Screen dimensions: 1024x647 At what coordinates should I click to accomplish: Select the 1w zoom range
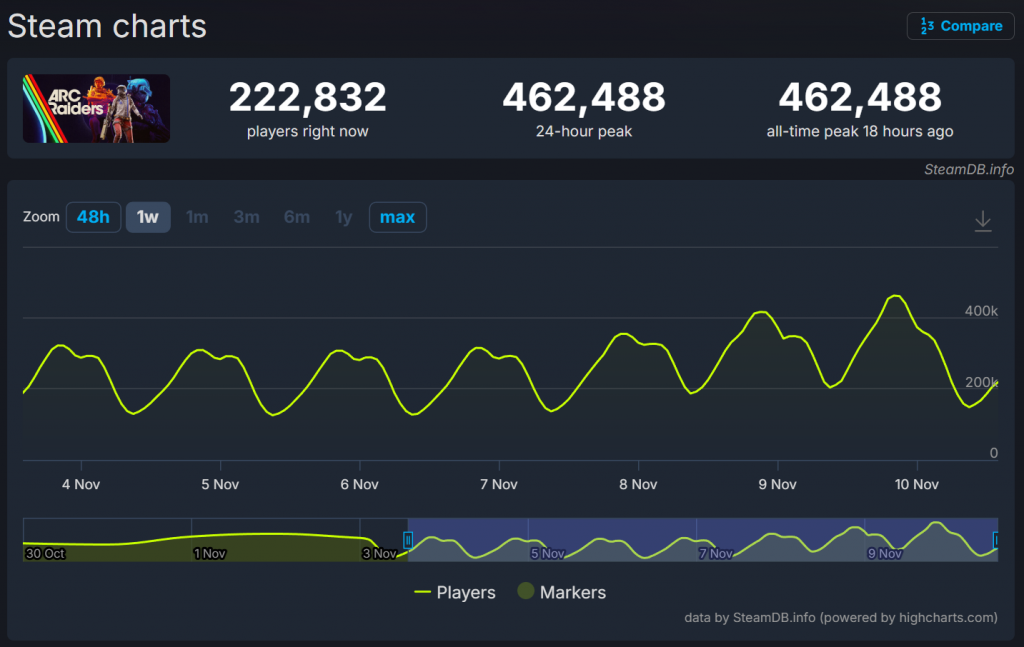[148, 217]
